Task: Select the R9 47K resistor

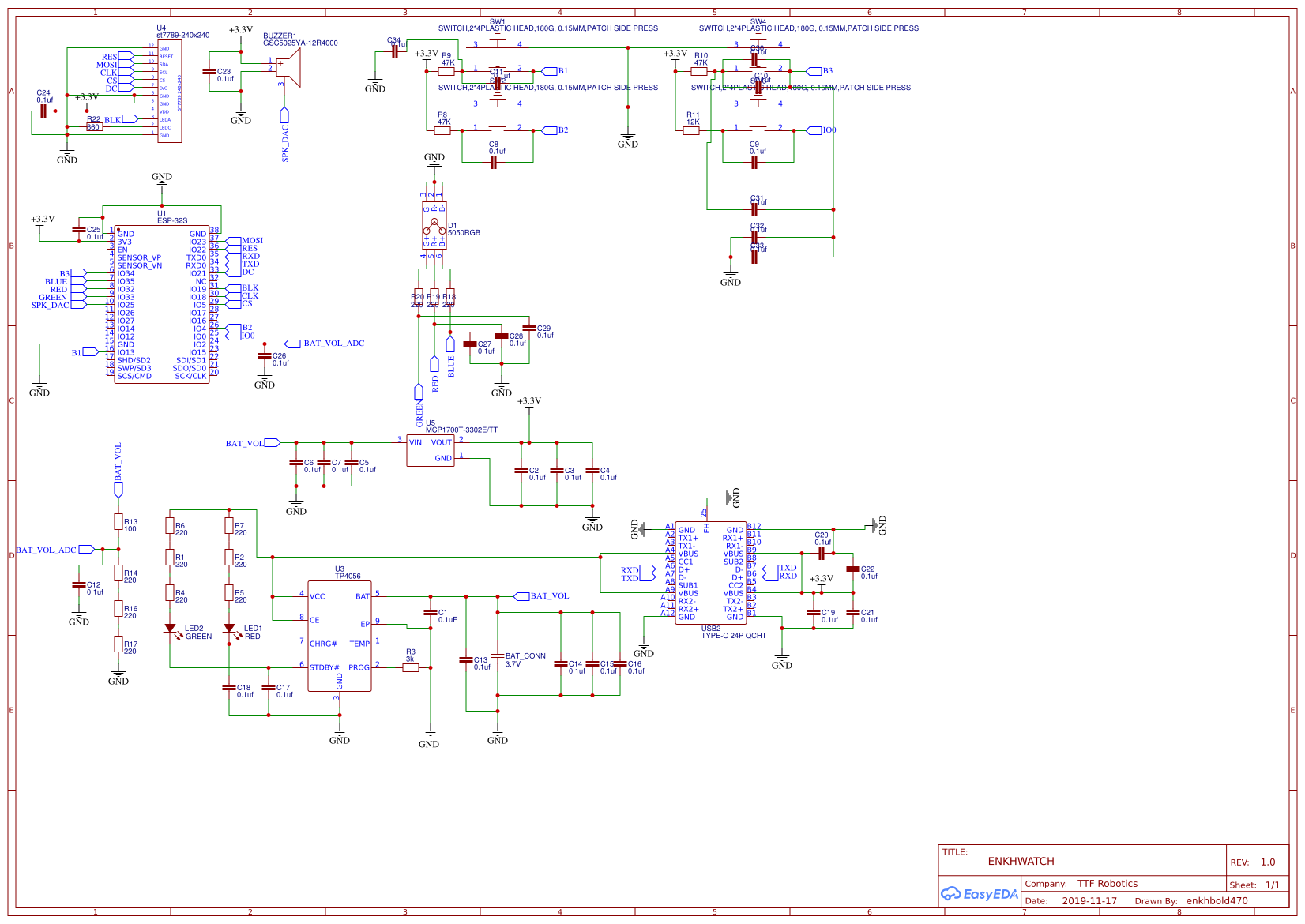Action: click(446, 71)
